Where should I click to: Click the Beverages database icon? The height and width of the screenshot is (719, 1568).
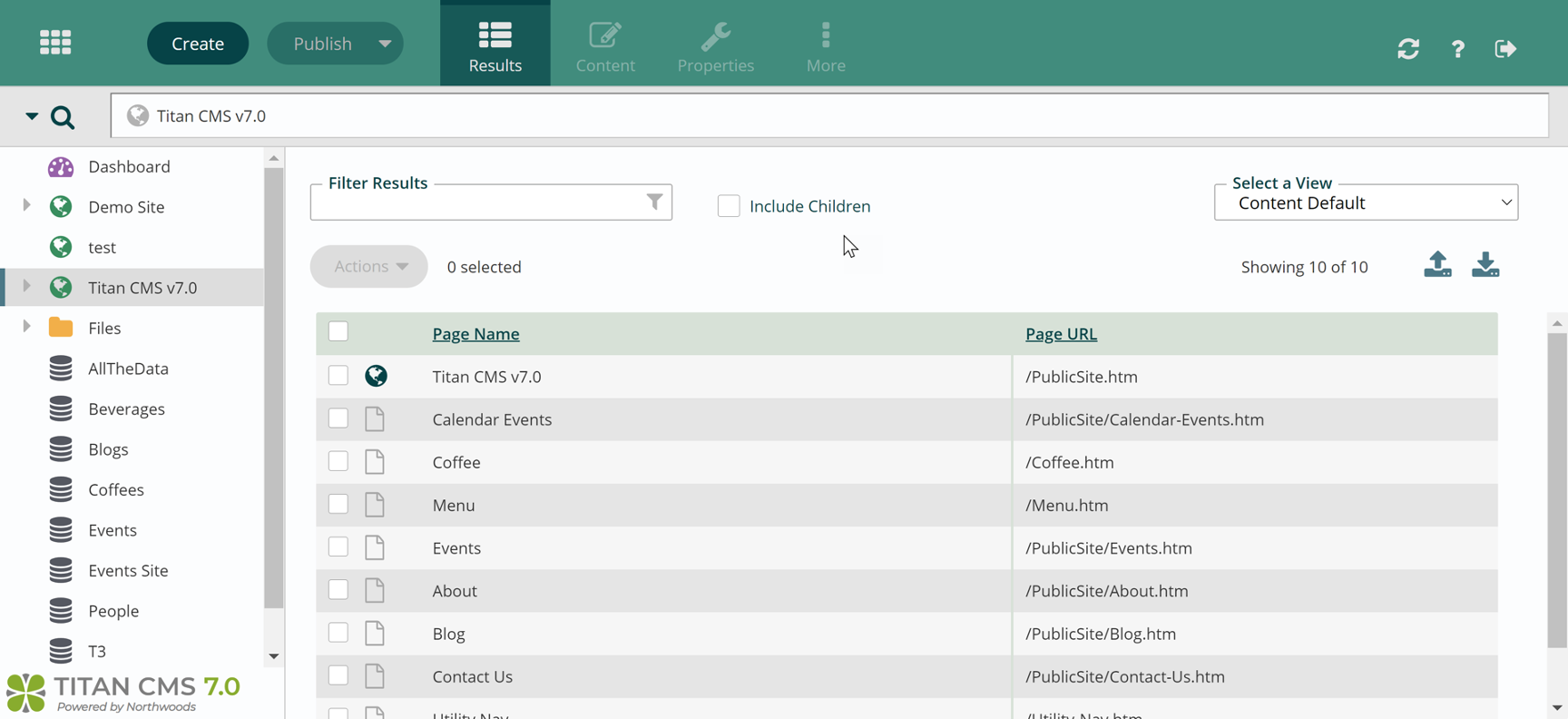[x=61, y=409]
